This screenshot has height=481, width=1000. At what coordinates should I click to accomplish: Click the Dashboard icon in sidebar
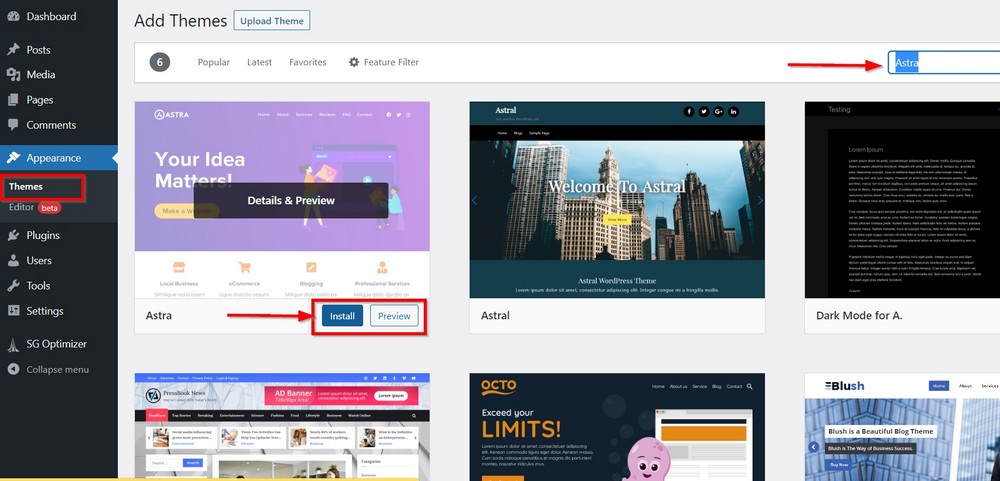click(13, 17)
